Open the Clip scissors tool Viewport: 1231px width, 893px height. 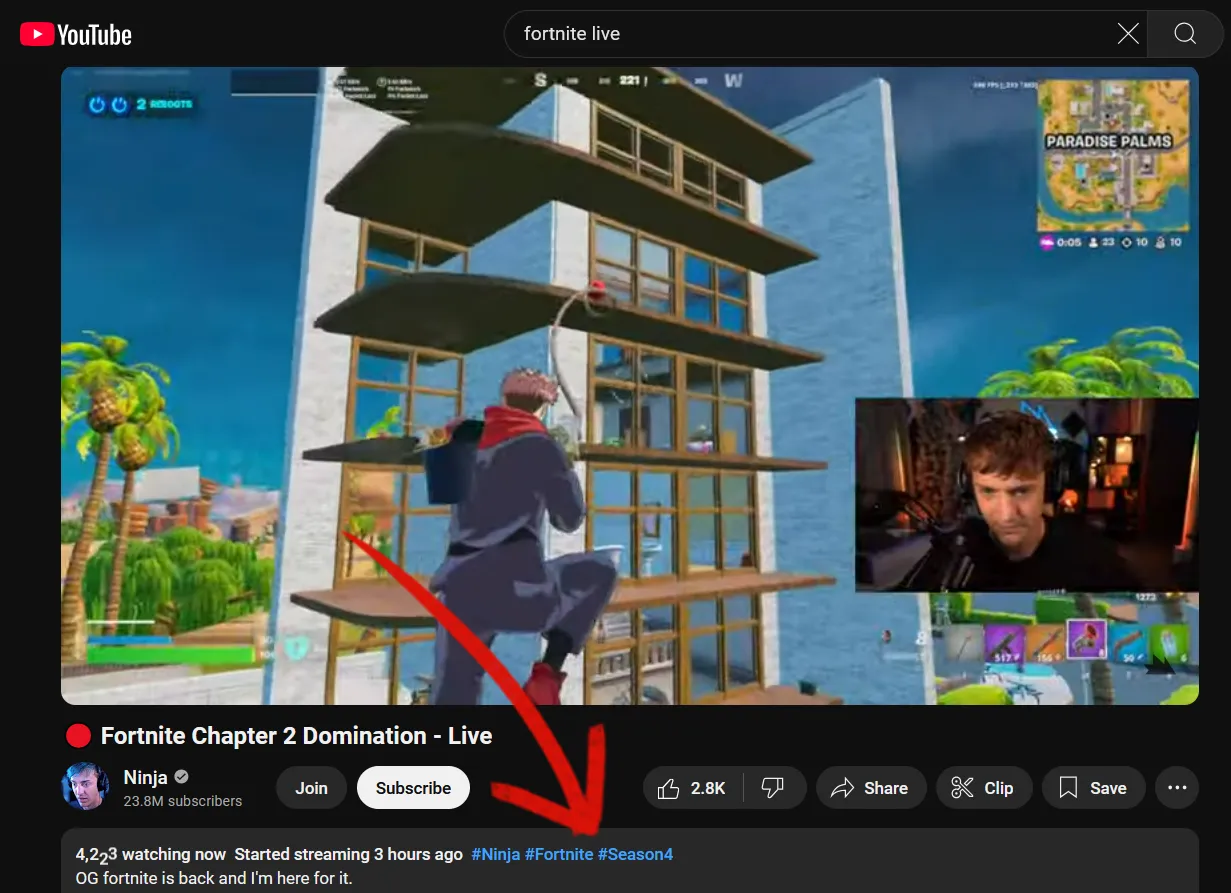tap(982, 788)
